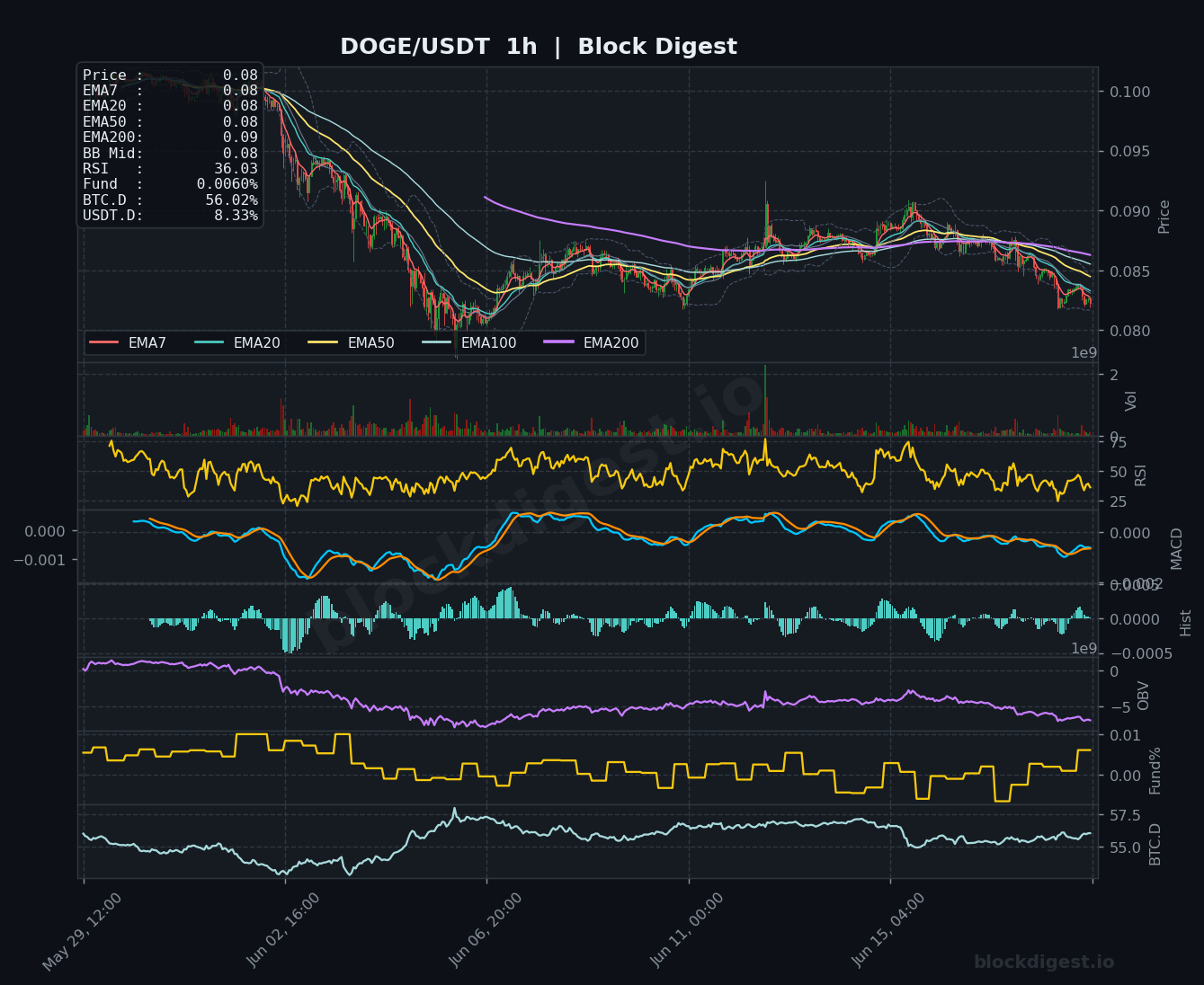Viewport: 1204px width, 985px height.
Task: Click the red EMA7 line swatch in legend
Action: tap(104, 343)
